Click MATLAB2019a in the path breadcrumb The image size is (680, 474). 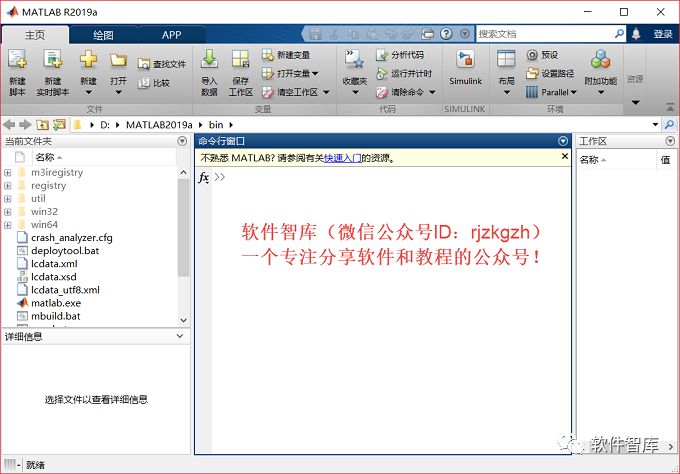click(x=159, y=125)
